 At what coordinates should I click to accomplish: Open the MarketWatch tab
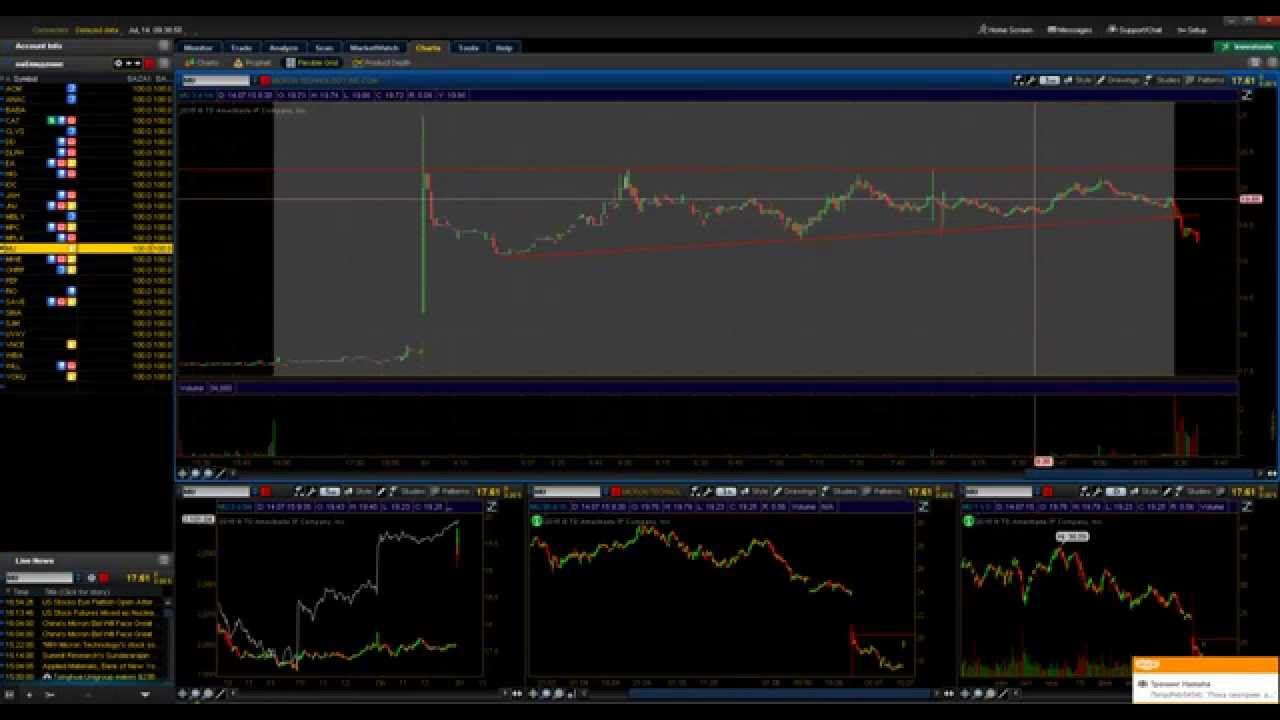pyautogui.click(x=374, y=47)
